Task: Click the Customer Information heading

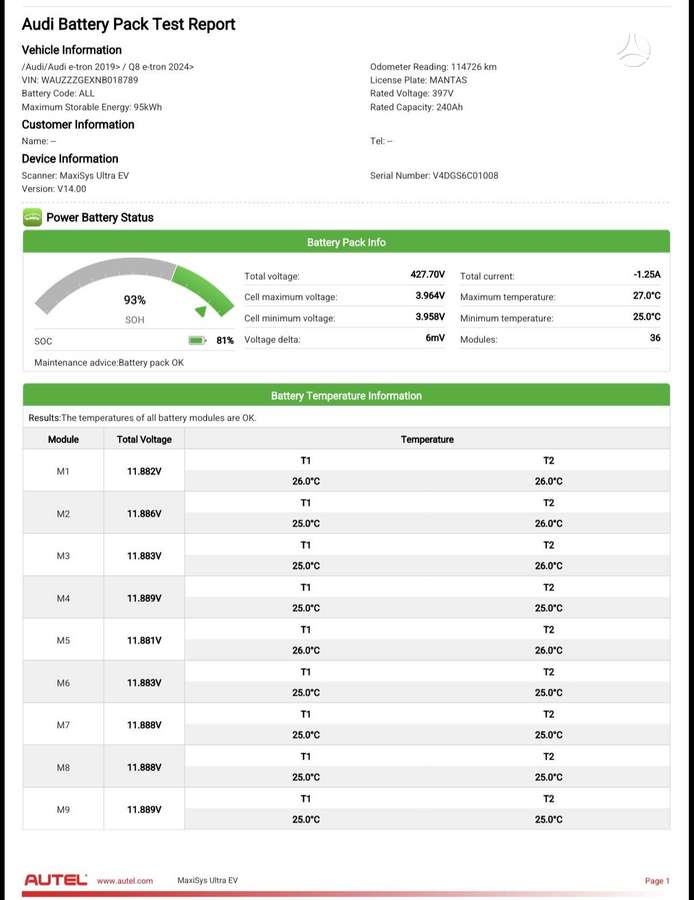Action: pyautogui.click(x=78, y=125)
